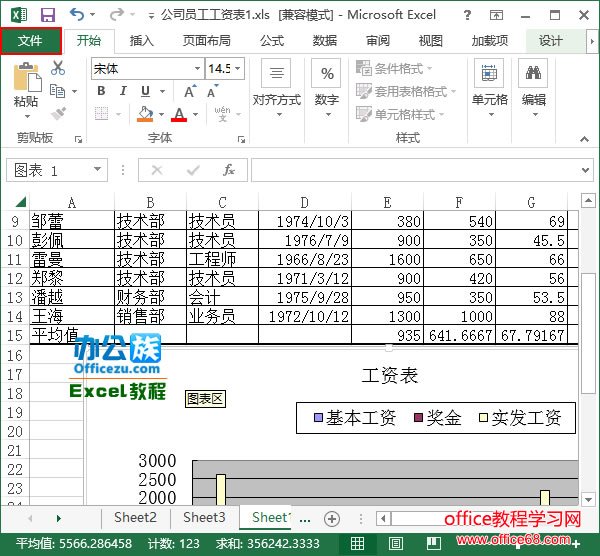Viewport: 600px width, 556px height.
Task: Select the 平均值 cell in row 15
Action: click(x=72, y=335)
